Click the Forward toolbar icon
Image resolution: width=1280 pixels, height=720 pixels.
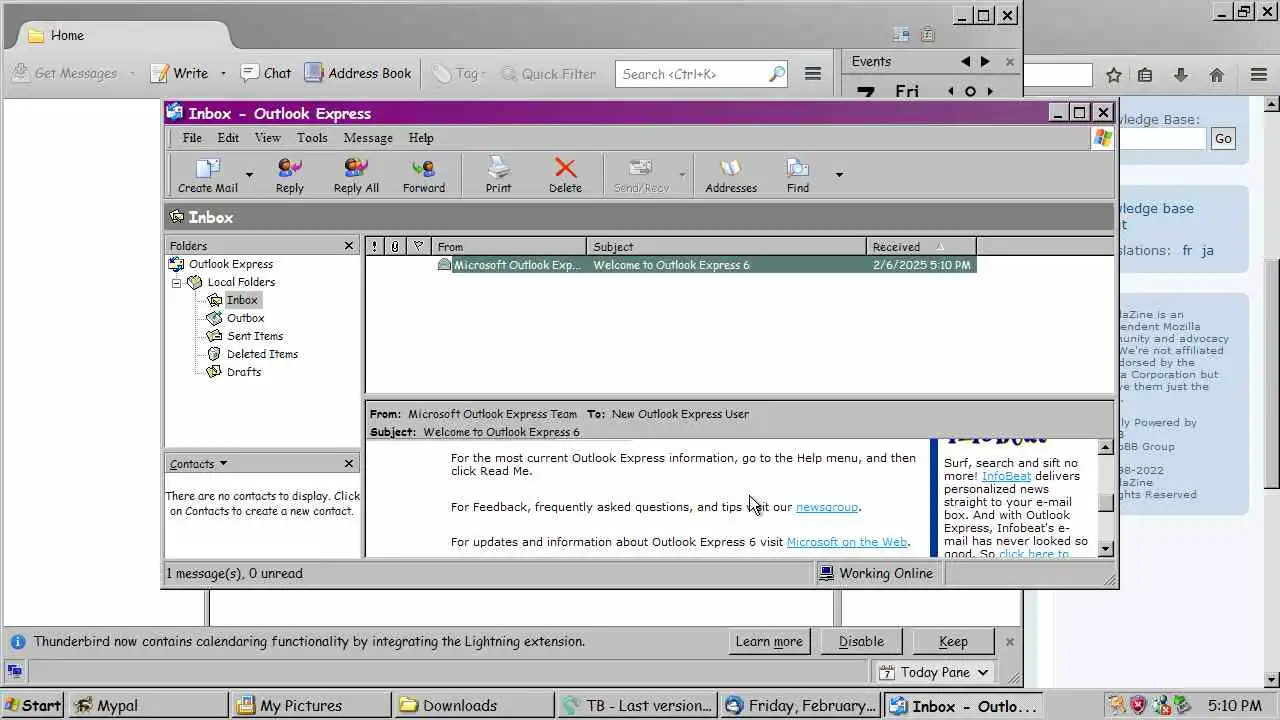click(x=424, y=175)
